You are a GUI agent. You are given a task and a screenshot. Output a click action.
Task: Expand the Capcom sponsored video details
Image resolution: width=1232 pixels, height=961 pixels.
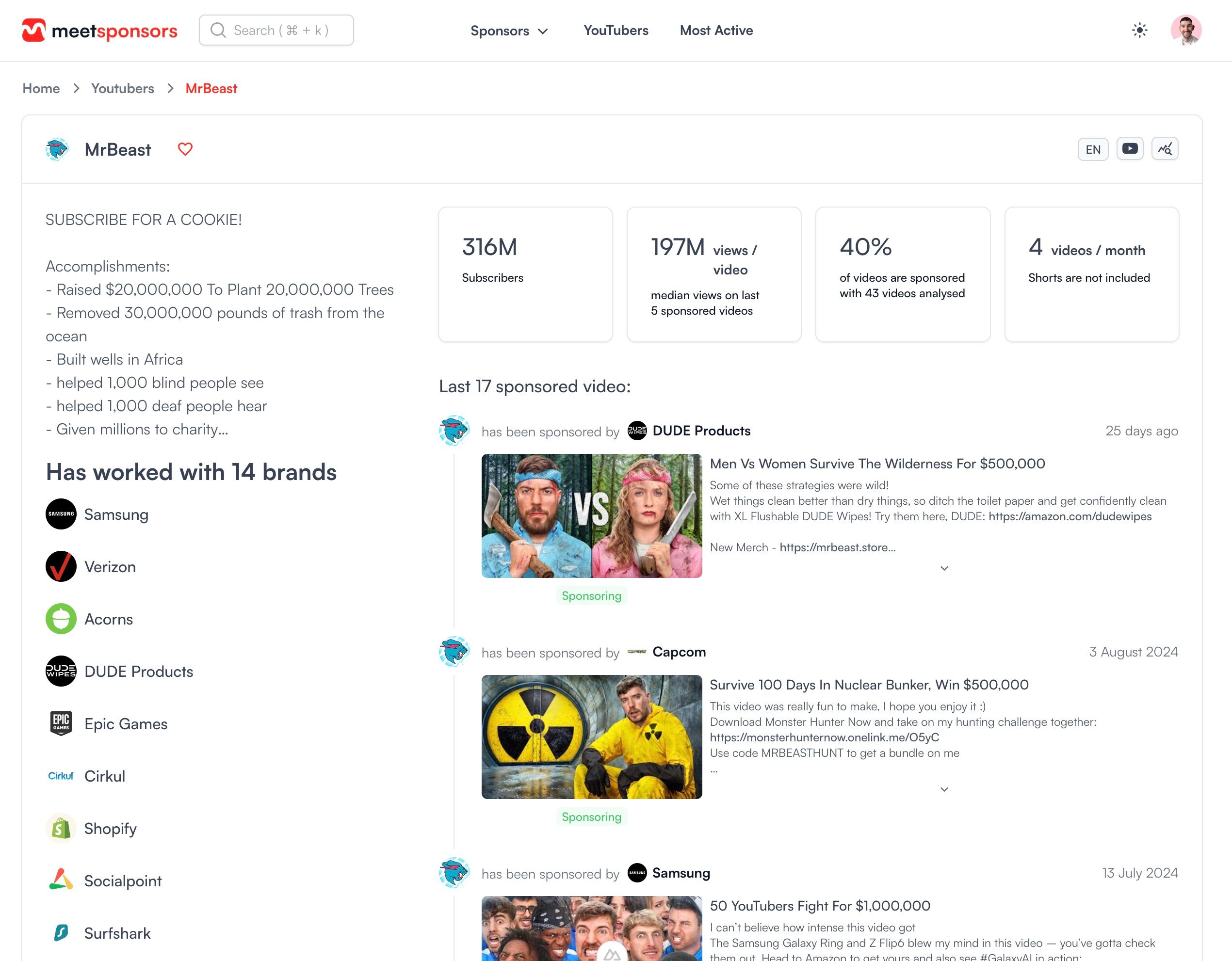[944, 789]
